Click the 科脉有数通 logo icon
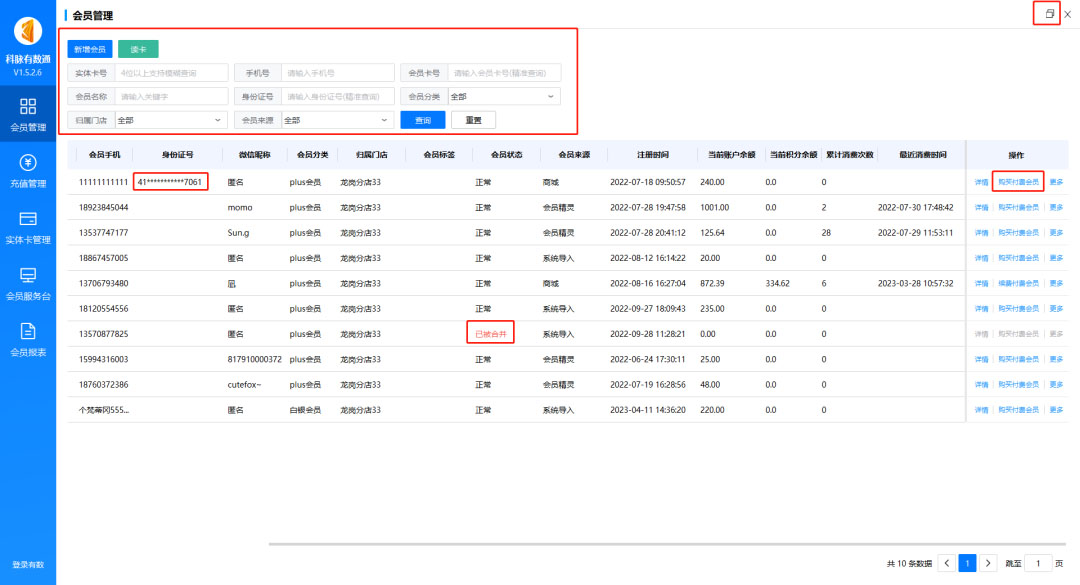The image size is (1080, 585). coord(28,31)
